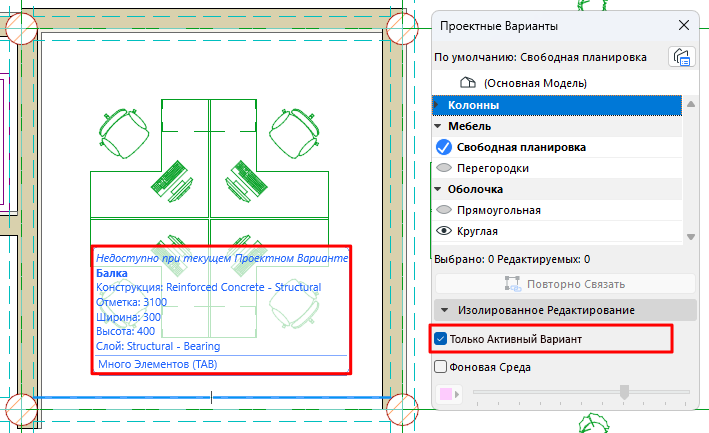Click the По умолчанию: Свободная планировка label
Image resolution: width=709 pixels, height=433 pixels.
click(540, 57)
